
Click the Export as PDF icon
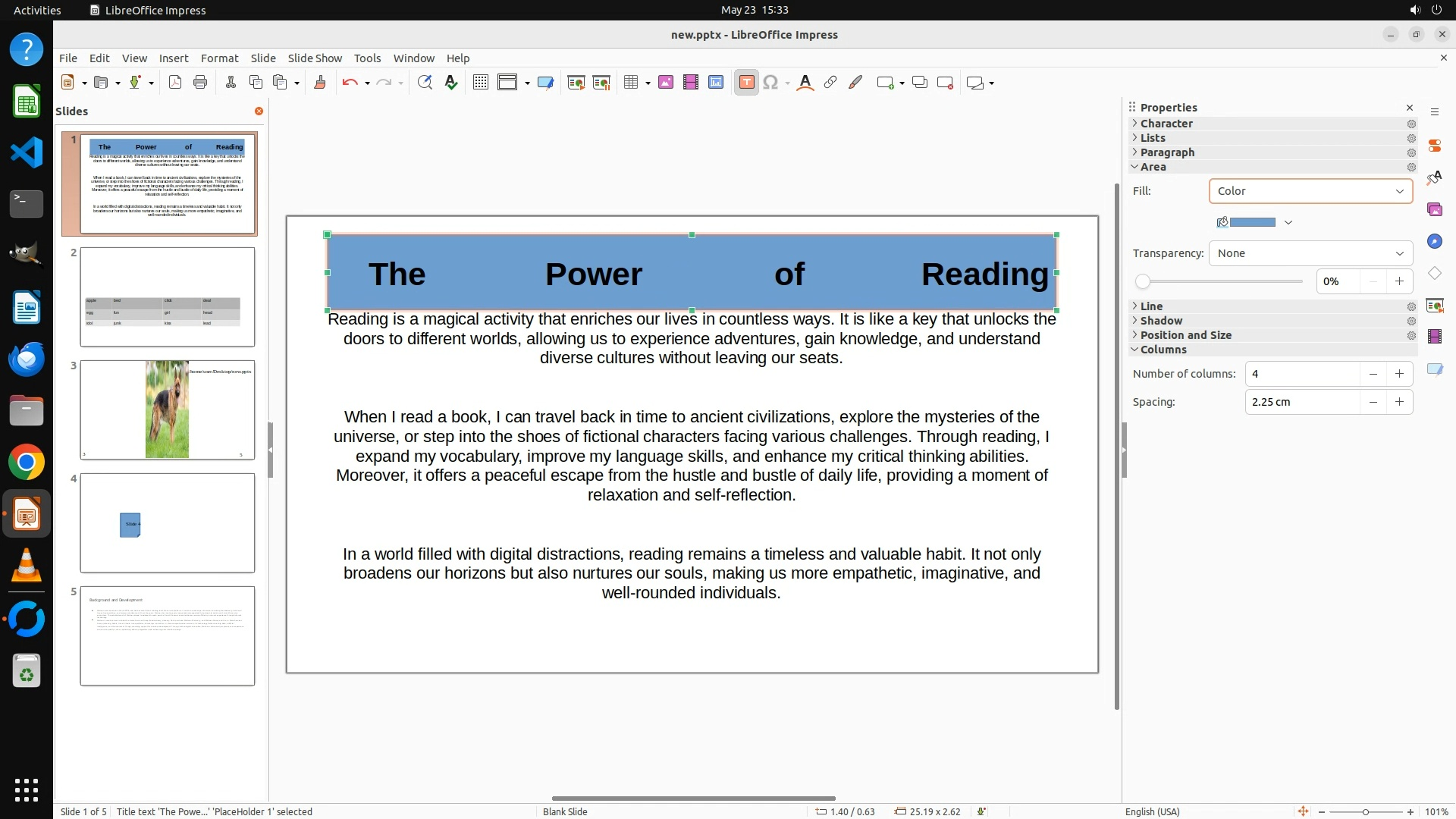pos(175,83)
